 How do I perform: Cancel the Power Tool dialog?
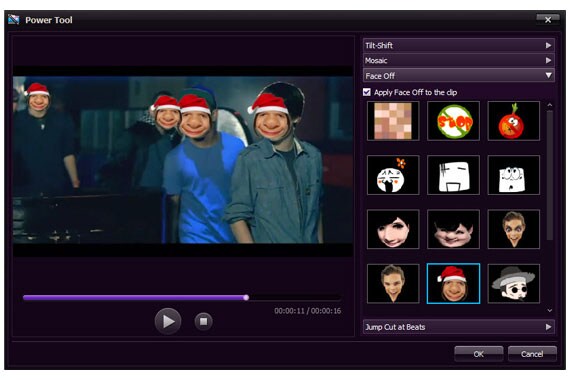pyautogui.click(x=532, y=354)
